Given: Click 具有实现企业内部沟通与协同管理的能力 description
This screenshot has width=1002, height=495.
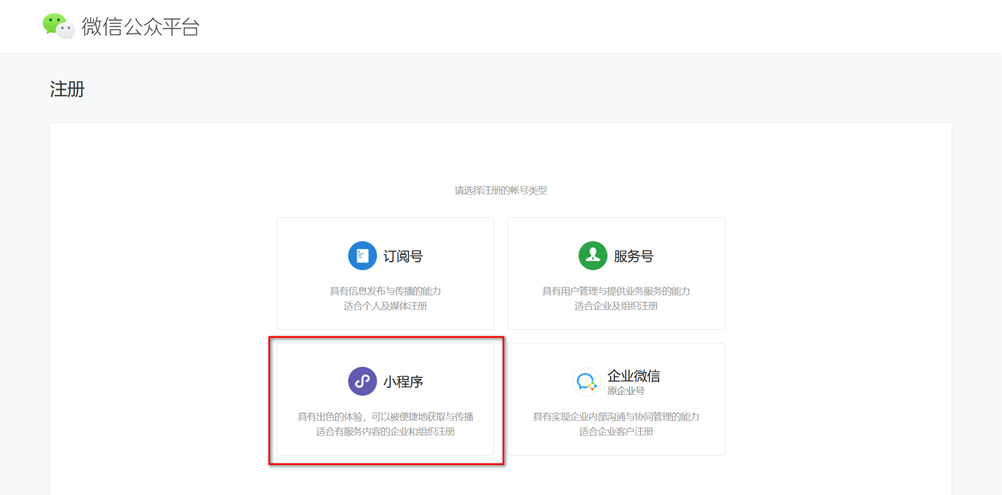Looking at the screenshot, I should [x=616, y=417].
